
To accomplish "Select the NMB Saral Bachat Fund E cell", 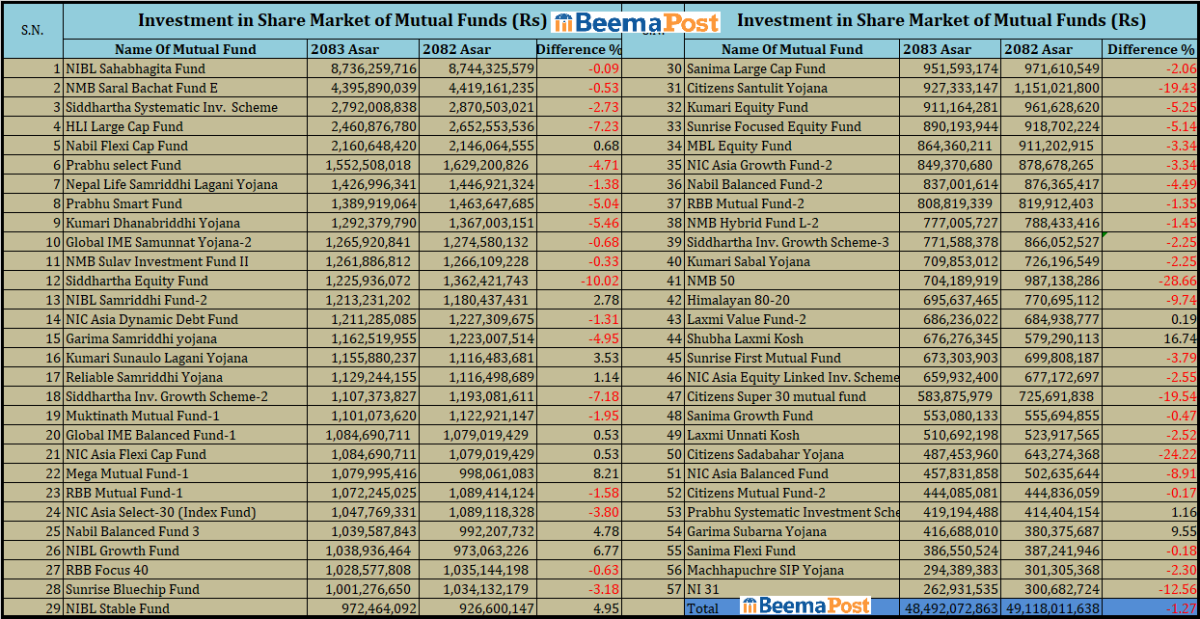I will (185, 88).
